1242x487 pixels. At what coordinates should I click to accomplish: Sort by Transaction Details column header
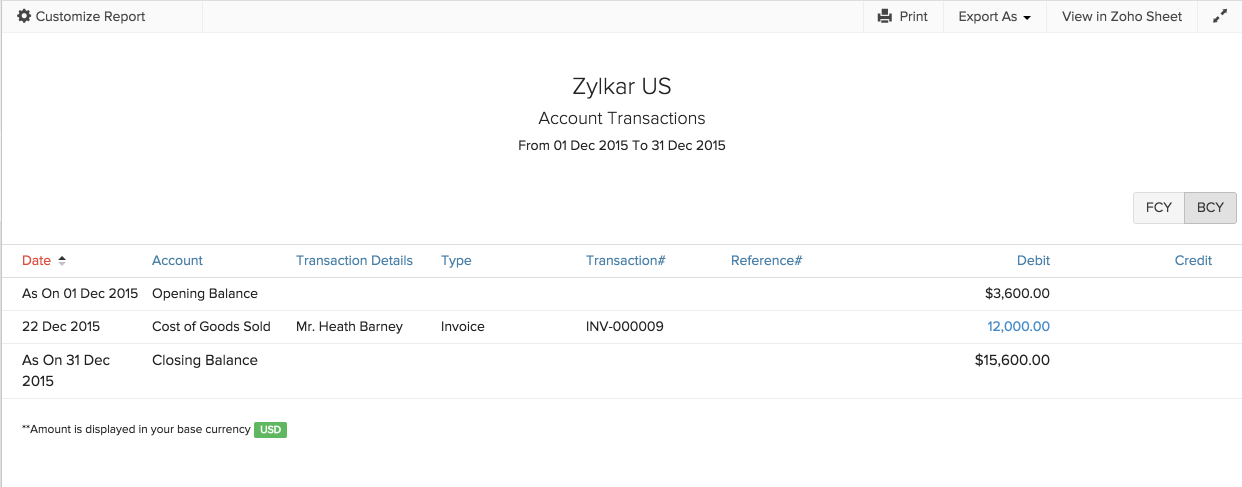pos(354,261)
